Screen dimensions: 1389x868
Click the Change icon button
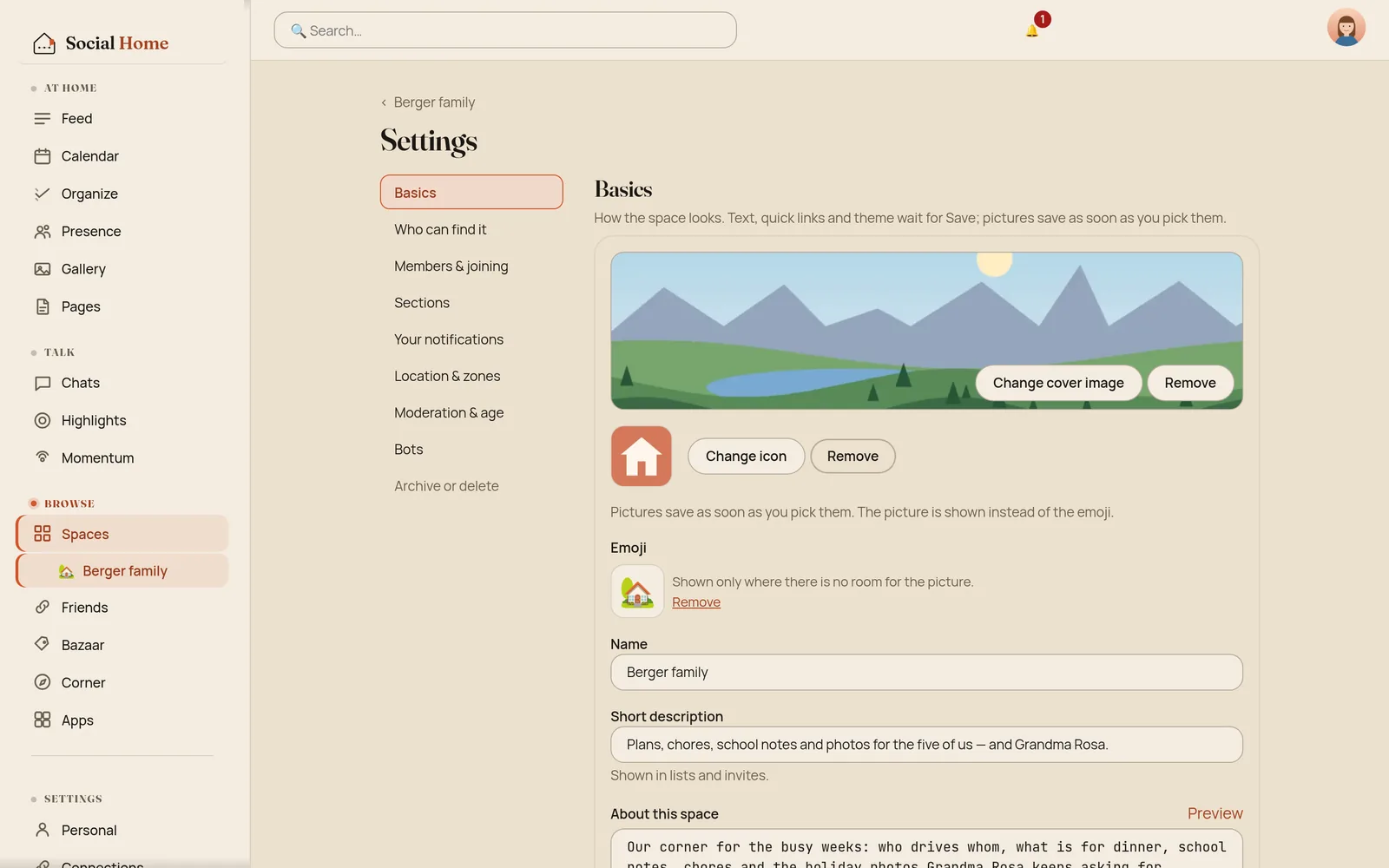pyautogui.click(x=746, y=456)
